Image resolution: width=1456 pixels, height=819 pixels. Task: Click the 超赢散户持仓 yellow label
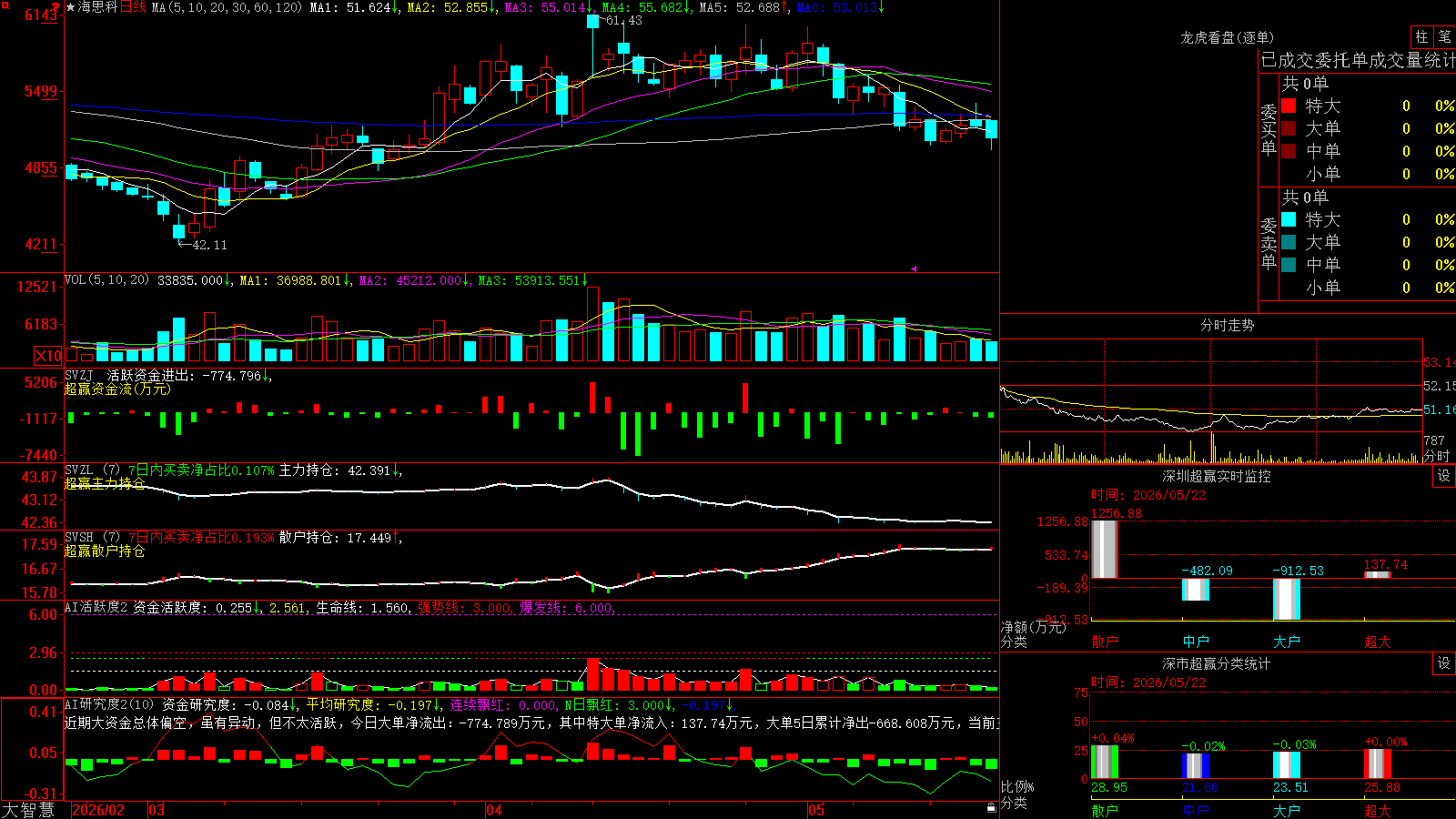pos(105,551)
